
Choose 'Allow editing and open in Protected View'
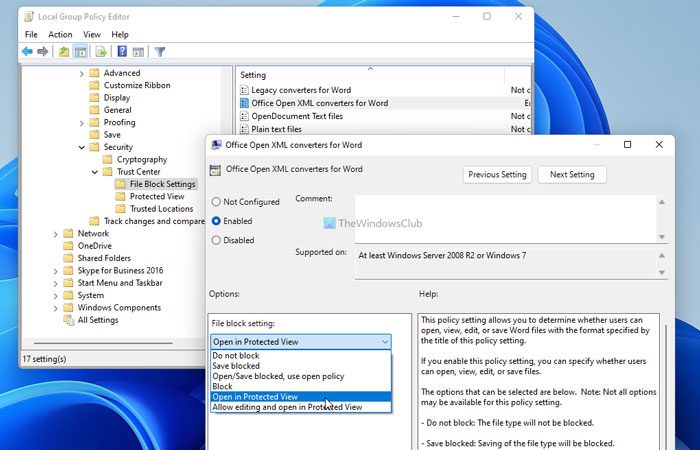click(x=288, y=408)
